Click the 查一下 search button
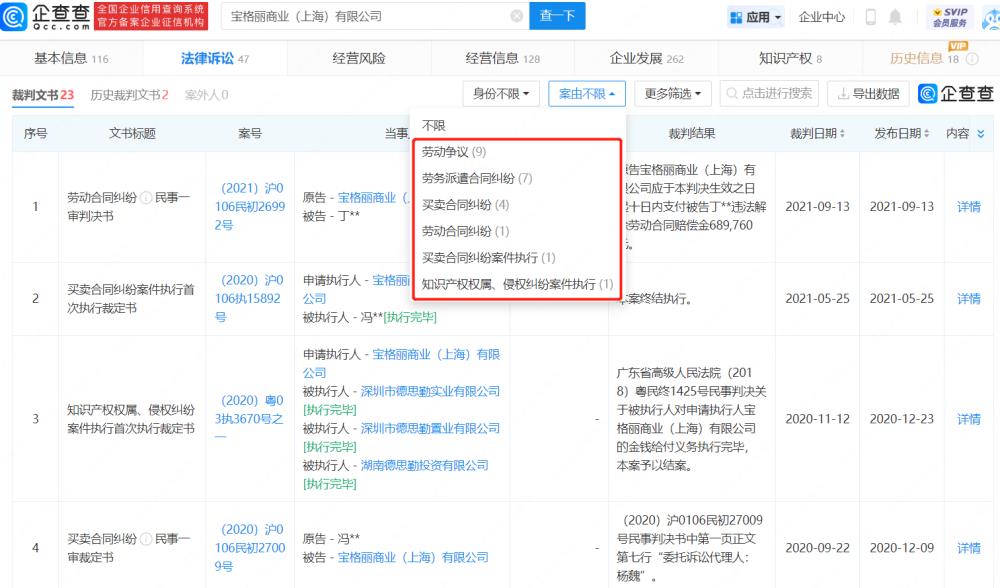 coord(557,16)
